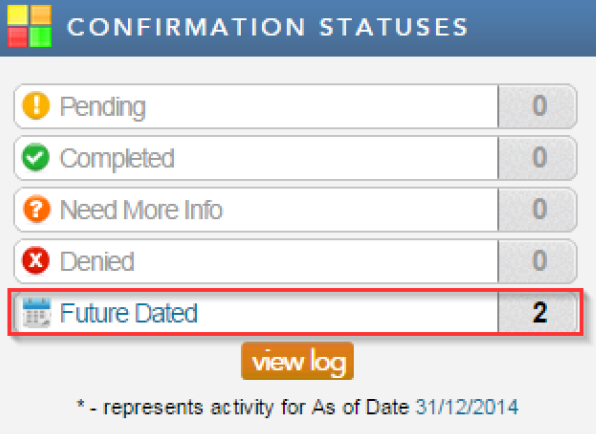Click the red X Denied icon
596x434 pixels.
click(36, 261)
